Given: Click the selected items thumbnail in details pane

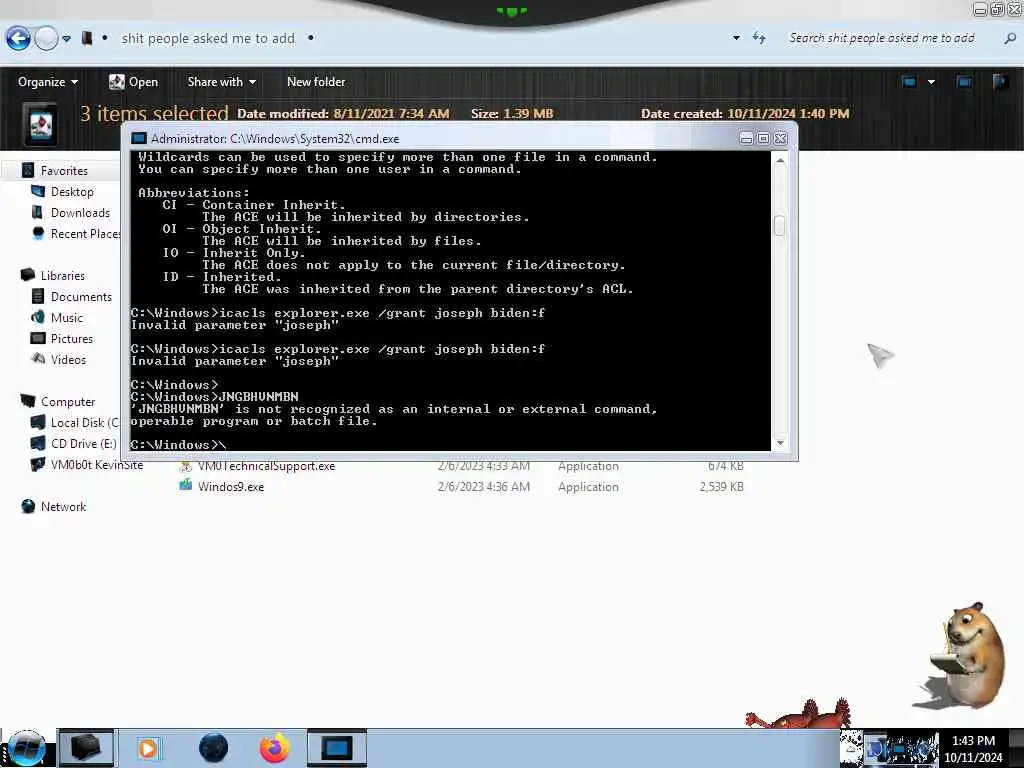Looking at the screenshot, I should (x=40, y=123).
